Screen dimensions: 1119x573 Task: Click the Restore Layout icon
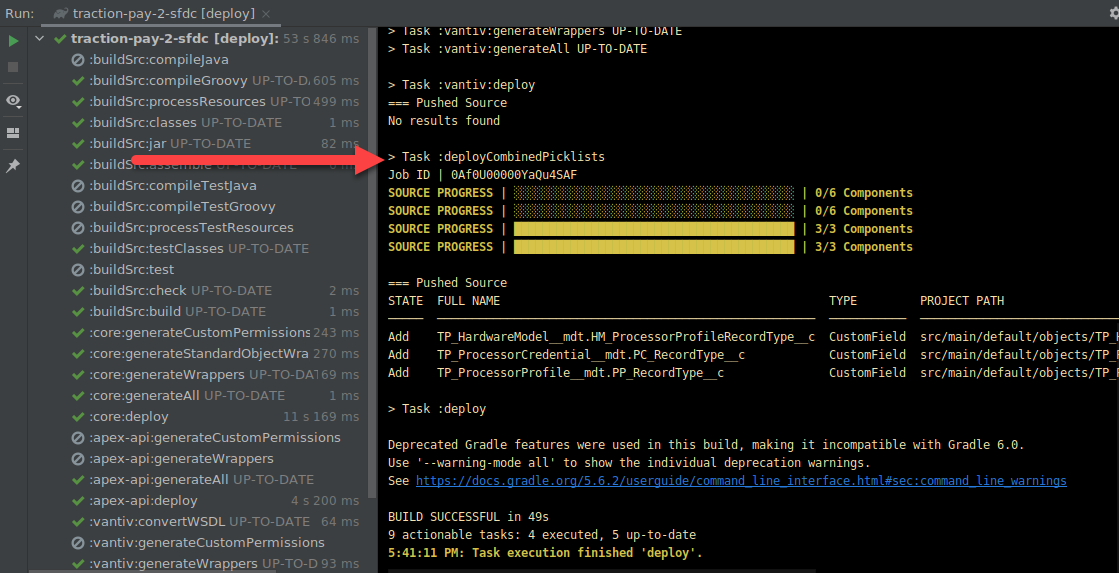coord(13,133)
